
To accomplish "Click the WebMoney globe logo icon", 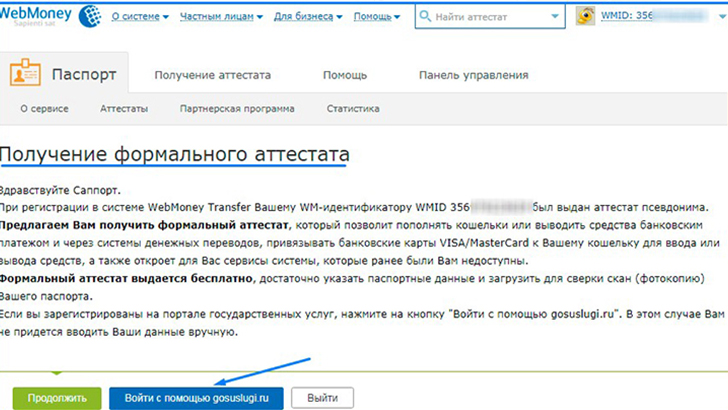I will tap(90, 16).
